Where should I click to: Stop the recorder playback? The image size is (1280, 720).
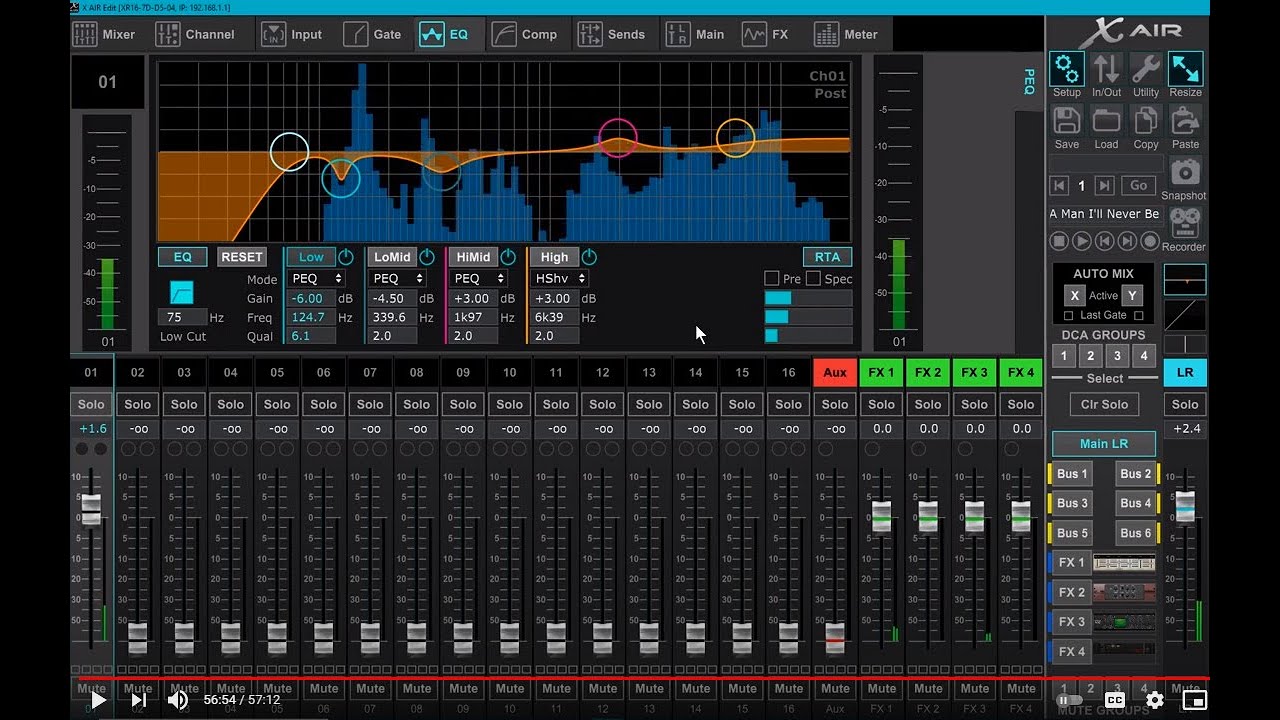(1059, 241)
